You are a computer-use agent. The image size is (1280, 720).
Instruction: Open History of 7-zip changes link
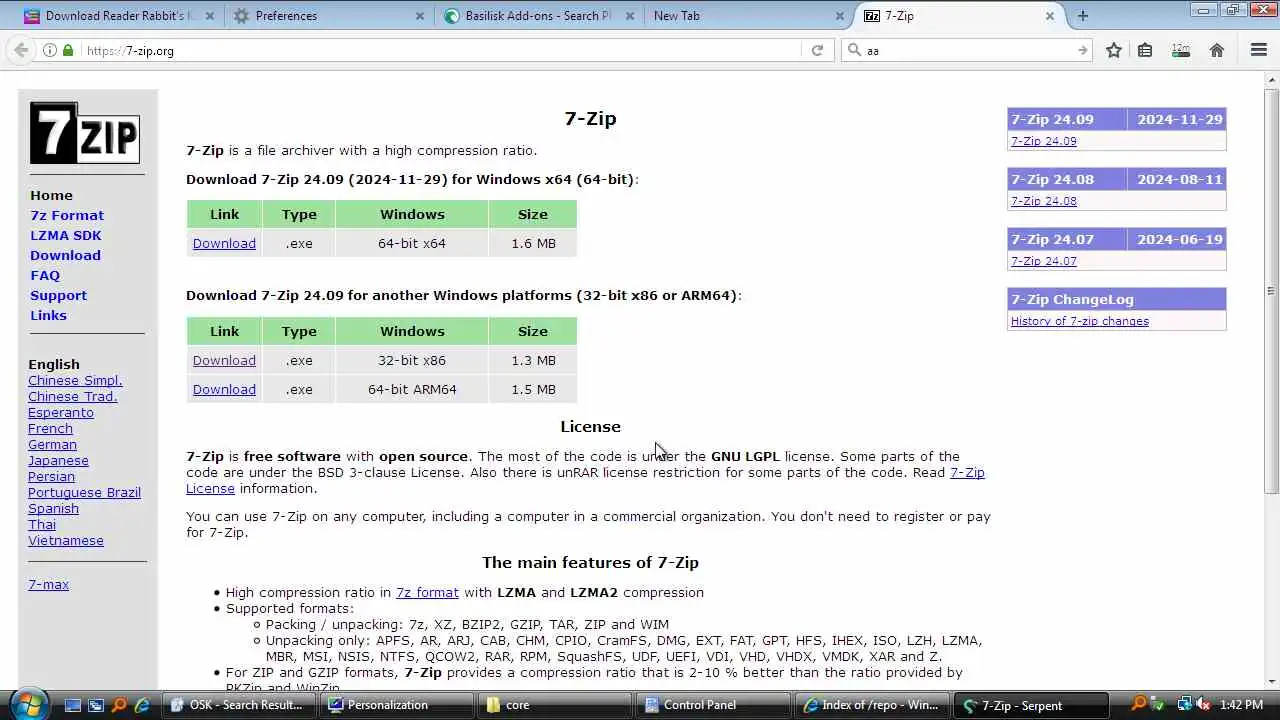tap(1080, 321)
